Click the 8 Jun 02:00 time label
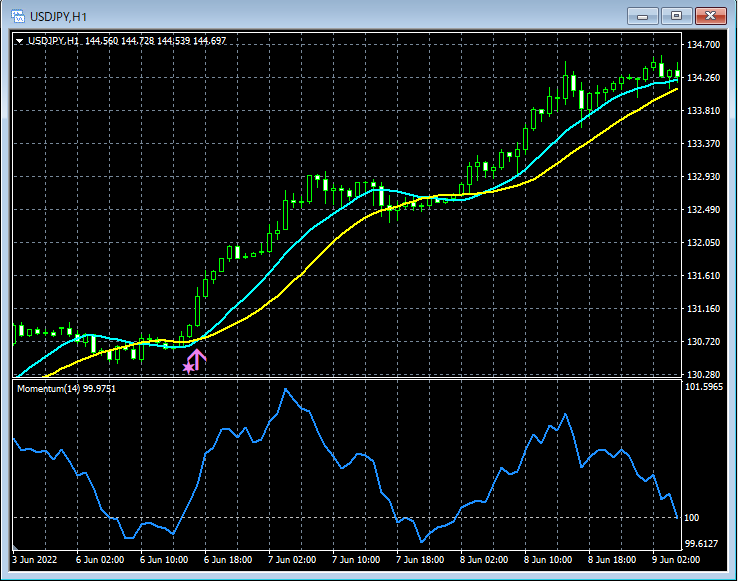 pos(484,560)
